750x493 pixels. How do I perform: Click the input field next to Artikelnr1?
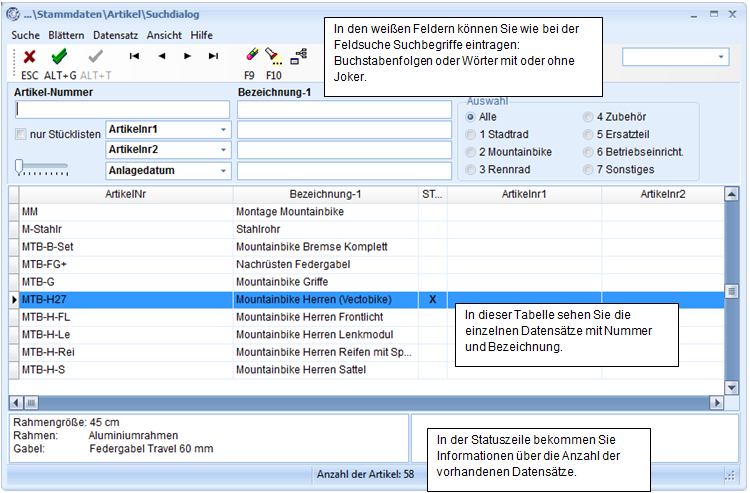click(x=344, y=130)
